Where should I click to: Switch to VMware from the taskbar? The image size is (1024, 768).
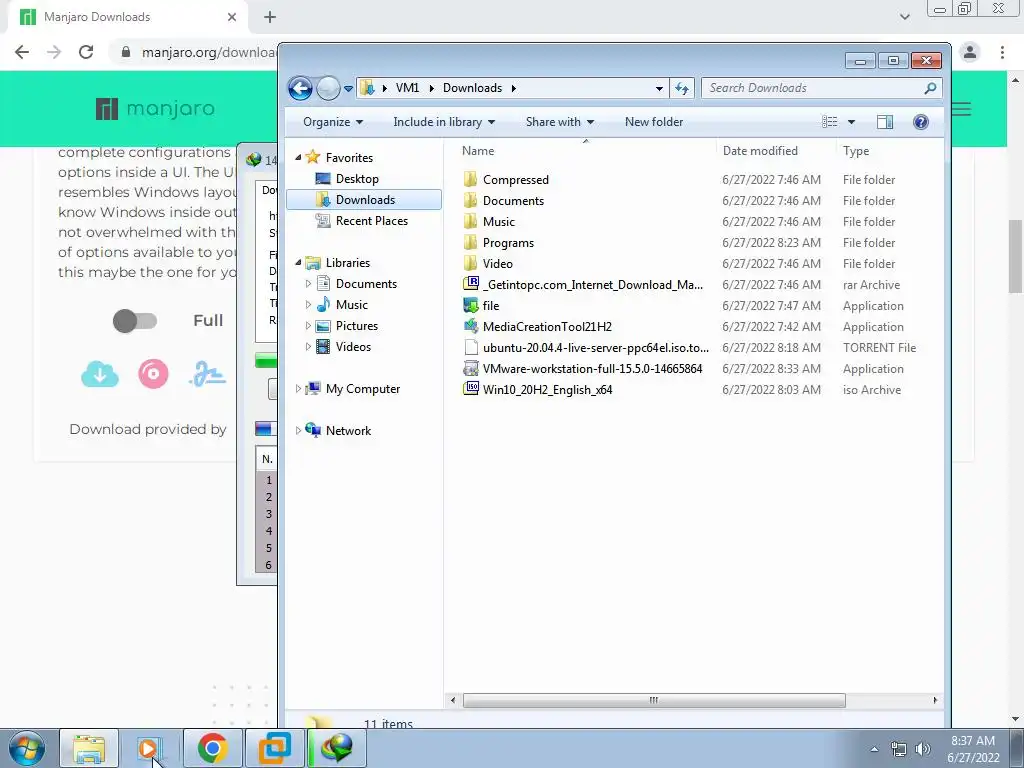pos(274,748)
